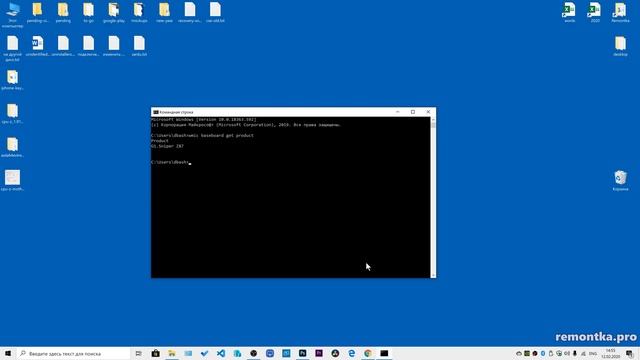This screenshot has width=640, height=360.
Task: Click the Command Prompt title bar icon
Action: pos(156,112)
